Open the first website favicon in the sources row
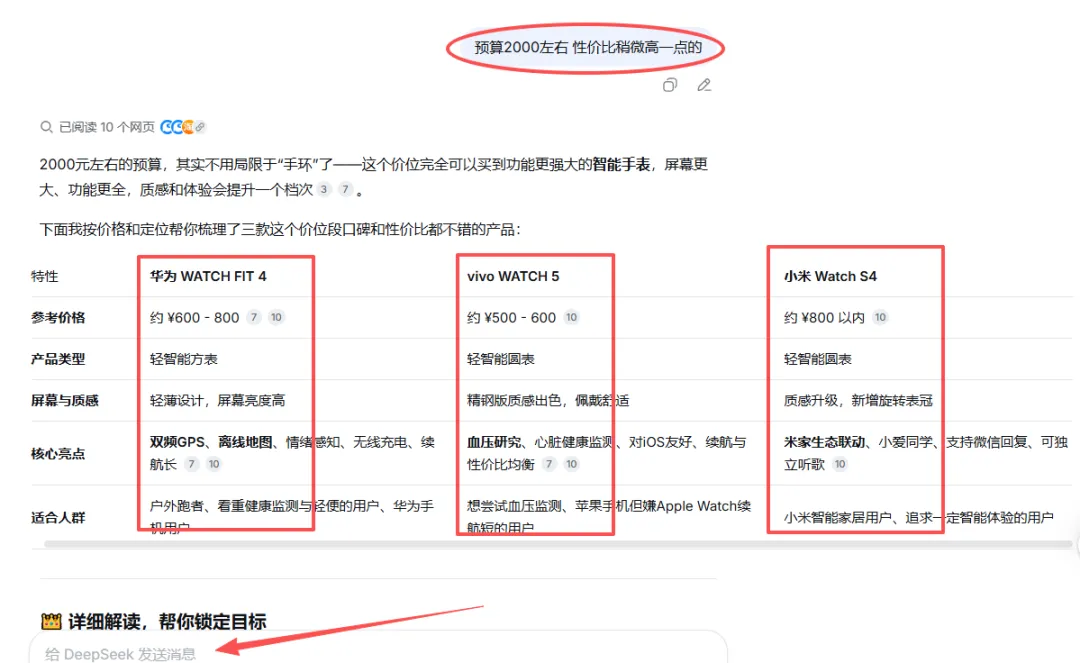This screenshot has height=663, width=1080. pyautogui.click(x=165, y=127)
